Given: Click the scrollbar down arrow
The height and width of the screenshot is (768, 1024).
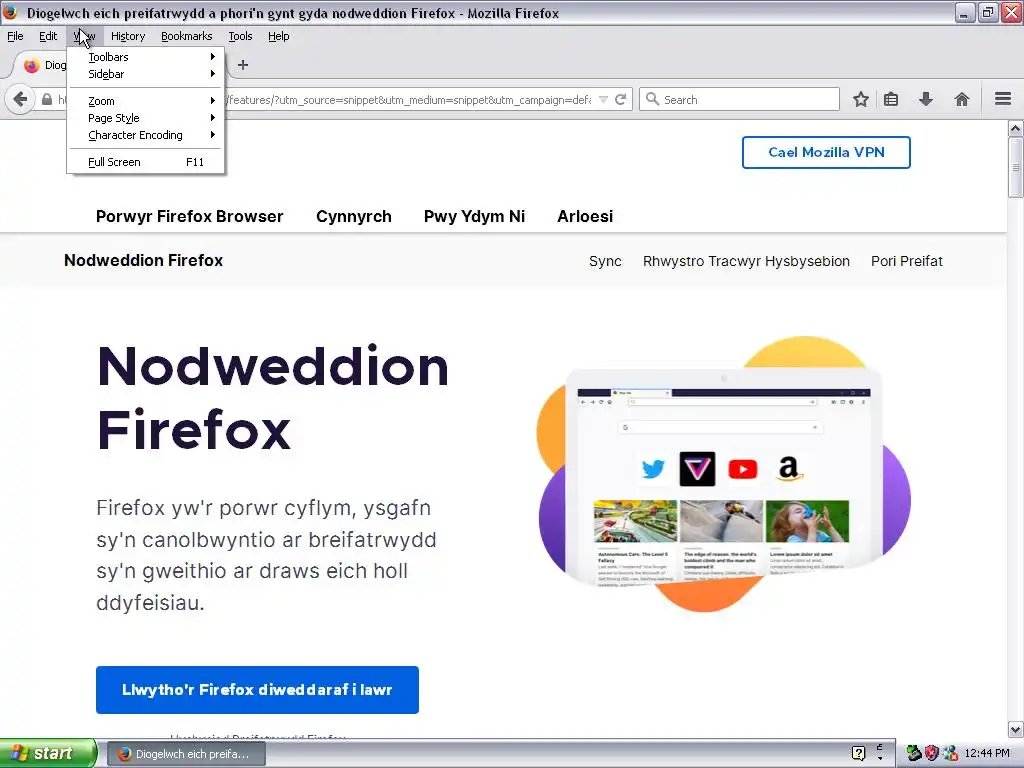Looking at the screenshot, I should 1015,729.
